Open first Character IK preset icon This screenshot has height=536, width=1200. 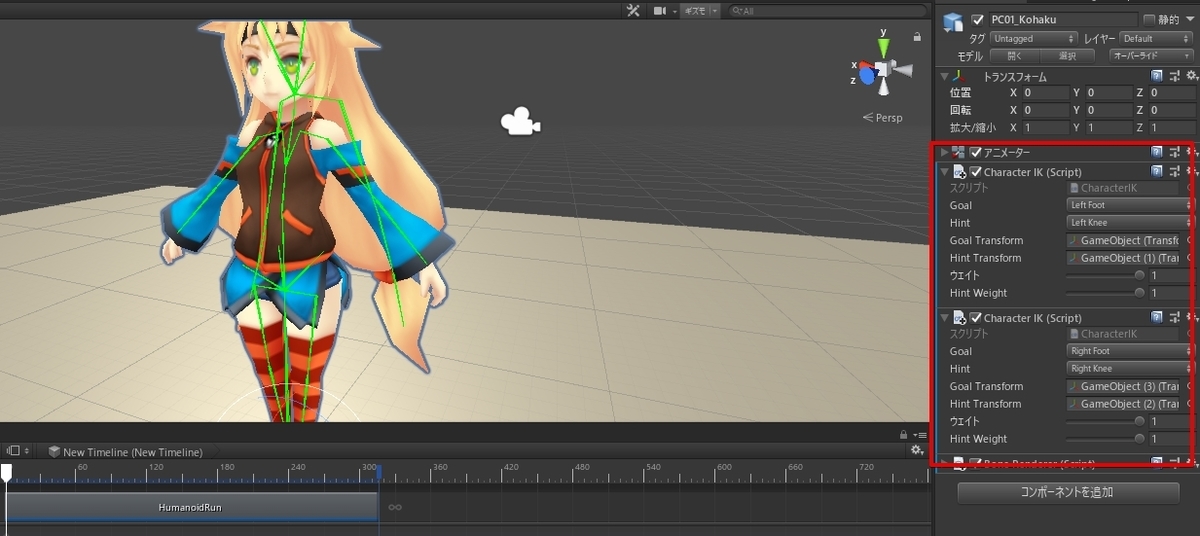(1174, 172)
